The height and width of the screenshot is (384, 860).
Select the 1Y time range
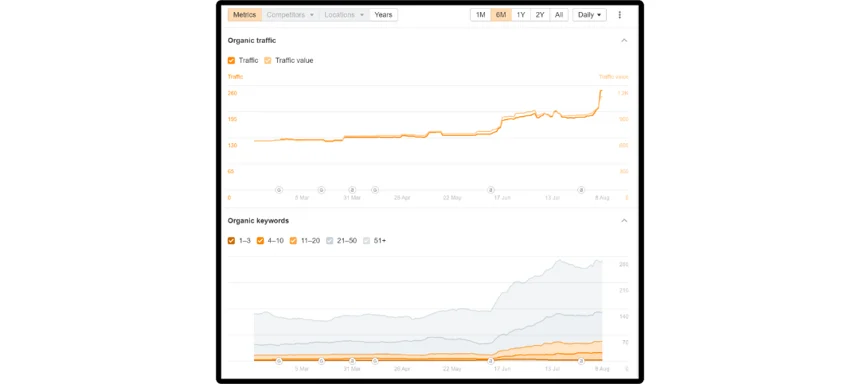click(x=521, y=15)
